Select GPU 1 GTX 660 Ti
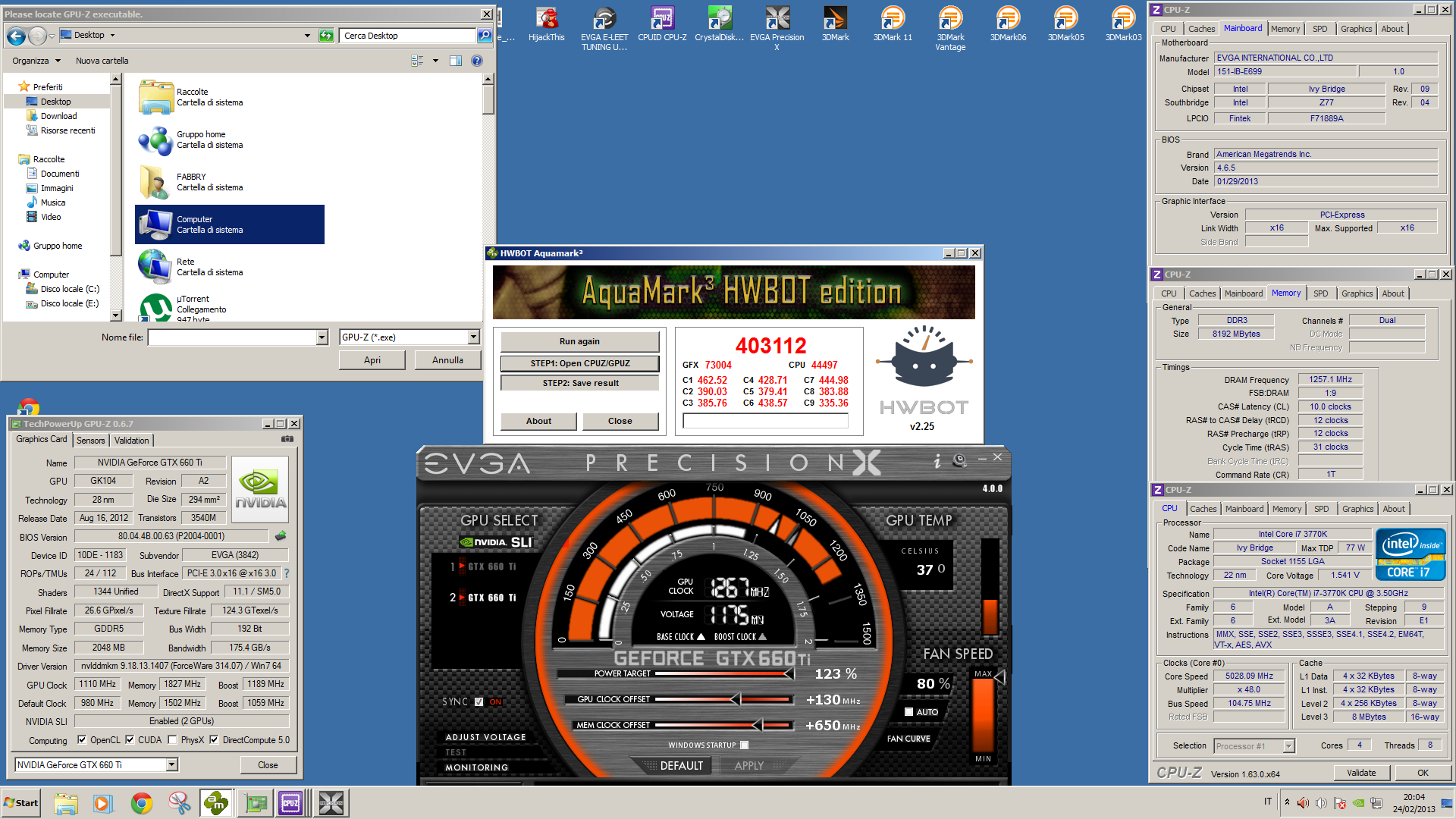The image size is (1456, 819). click(484, 566)
